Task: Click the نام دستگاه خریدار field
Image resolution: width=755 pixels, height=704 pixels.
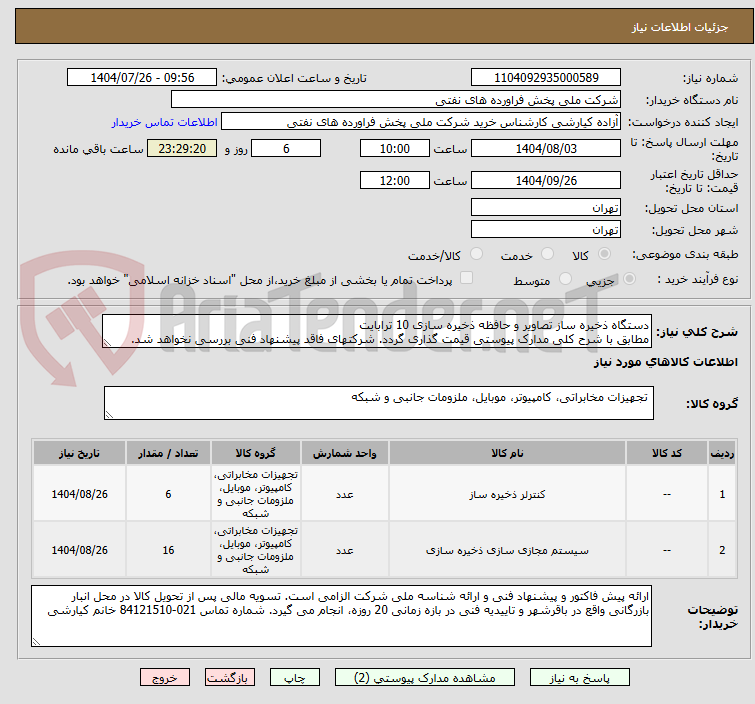Action: coord(396,100)
